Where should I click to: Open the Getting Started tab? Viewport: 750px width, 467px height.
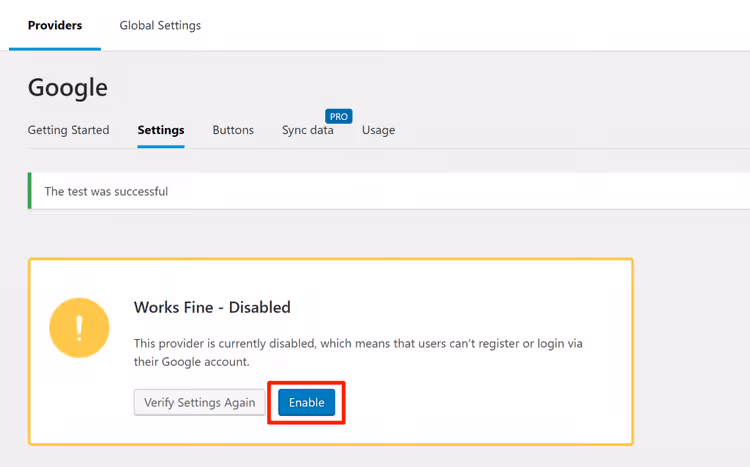pyautogui.click(x=68, y=130)
